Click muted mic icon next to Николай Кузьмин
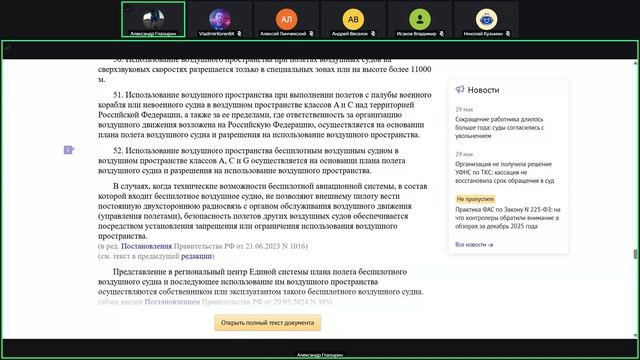The image size is (640, 360). pos(508,34)
